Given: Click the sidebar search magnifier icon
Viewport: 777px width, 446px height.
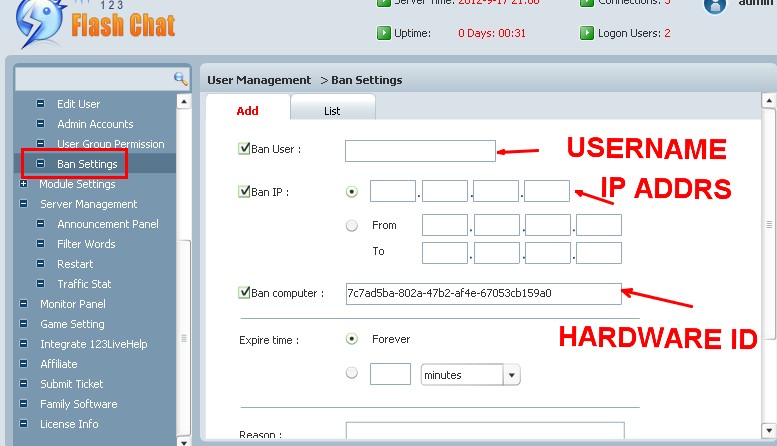Looking at the screenshot, I should (x=180, y=78).
